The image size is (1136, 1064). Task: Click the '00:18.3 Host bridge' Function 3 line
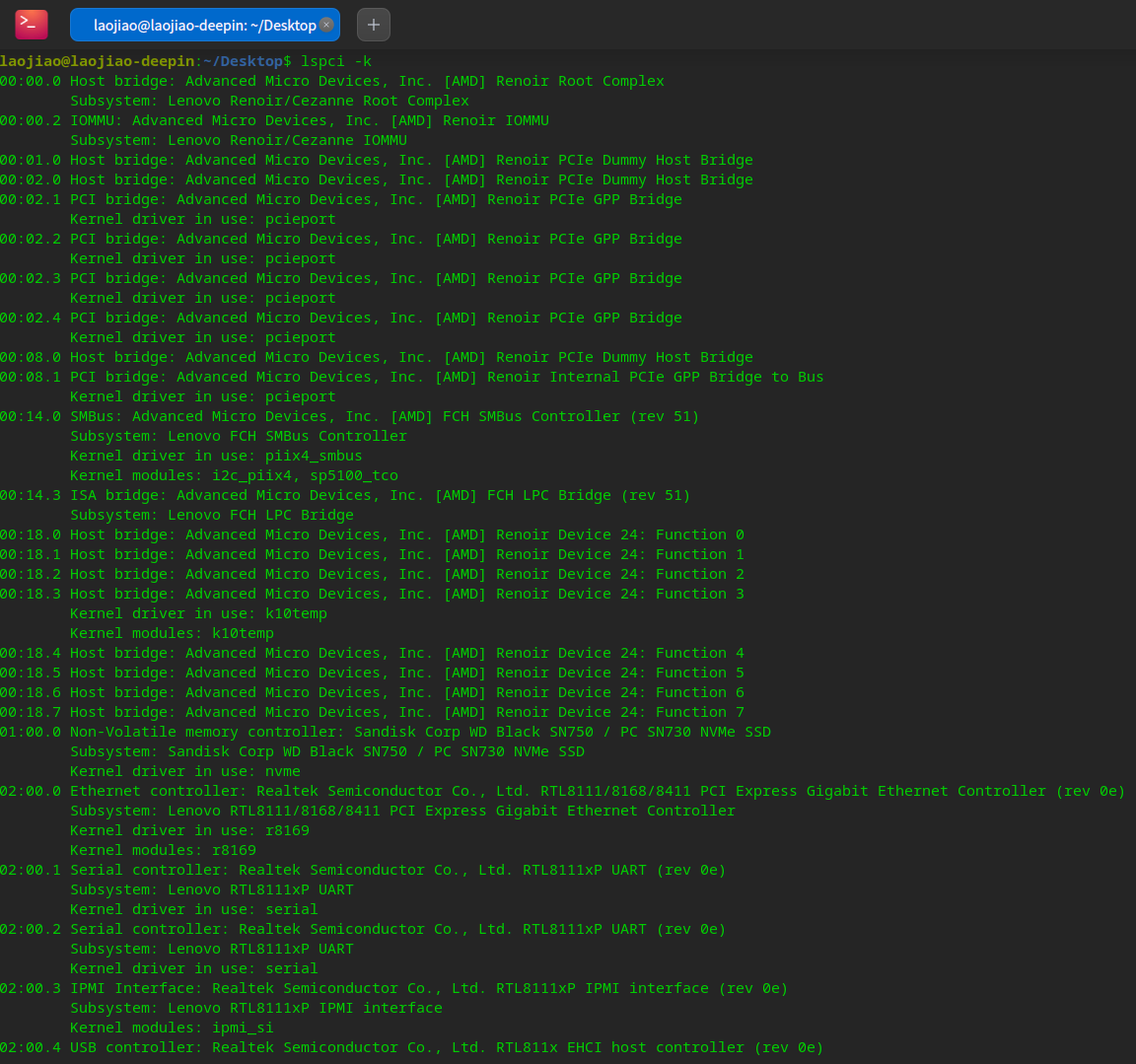click(373, 594)
